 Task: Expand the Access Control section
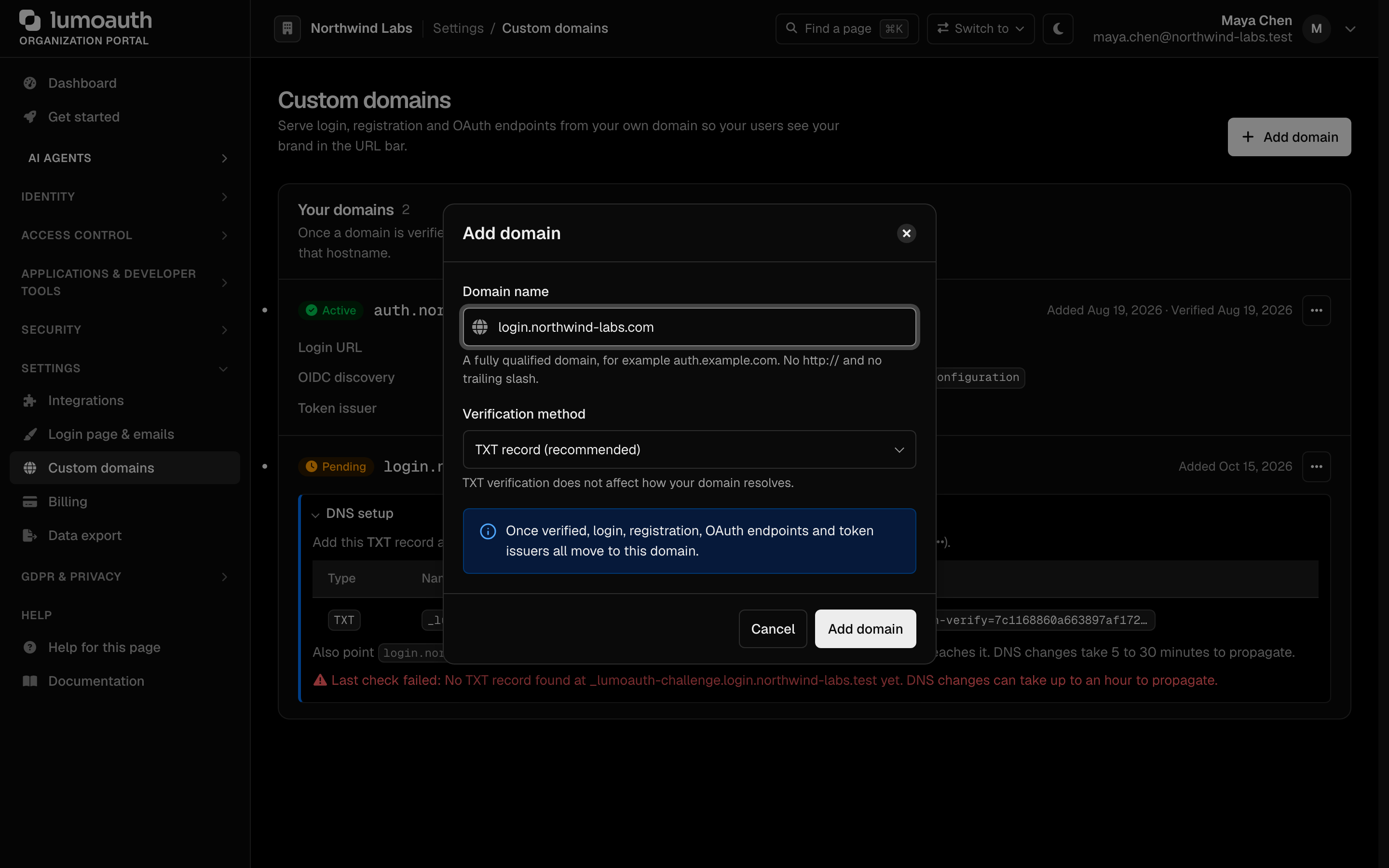(x=125, y=235)
